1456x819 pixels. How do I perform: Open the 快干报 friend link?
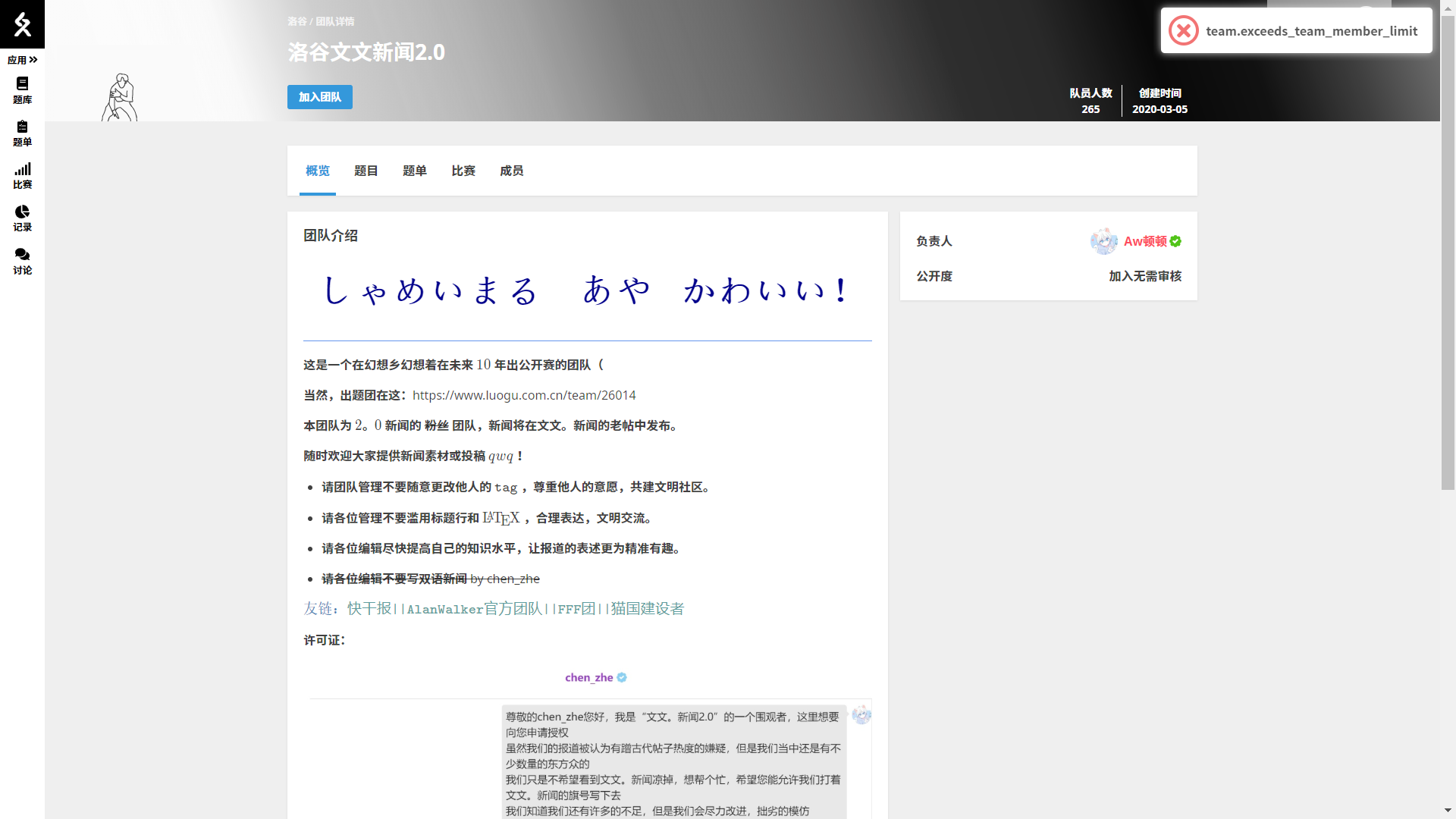[x=369, y=609]
